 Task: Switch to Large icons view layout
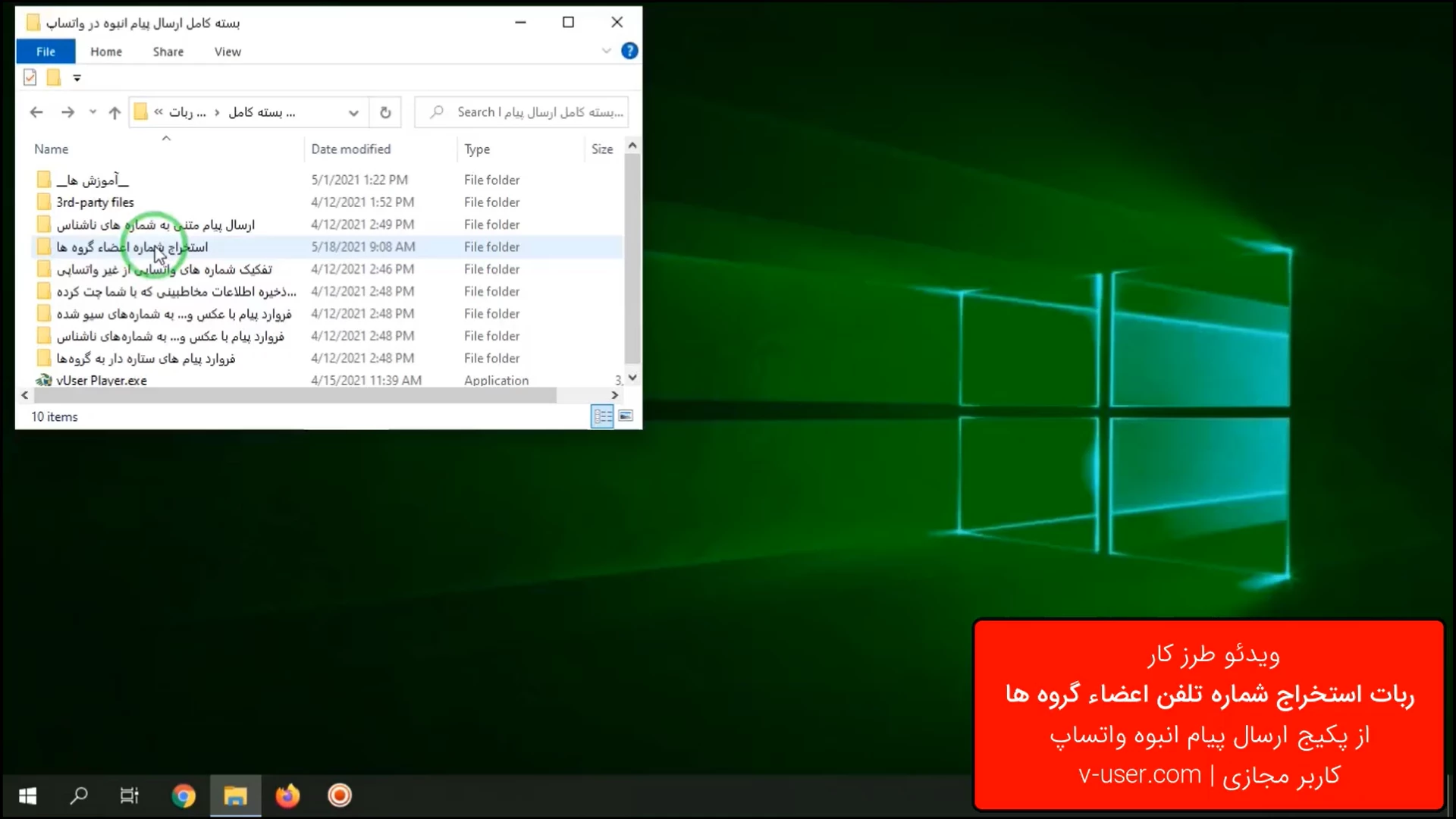point(626,416)
